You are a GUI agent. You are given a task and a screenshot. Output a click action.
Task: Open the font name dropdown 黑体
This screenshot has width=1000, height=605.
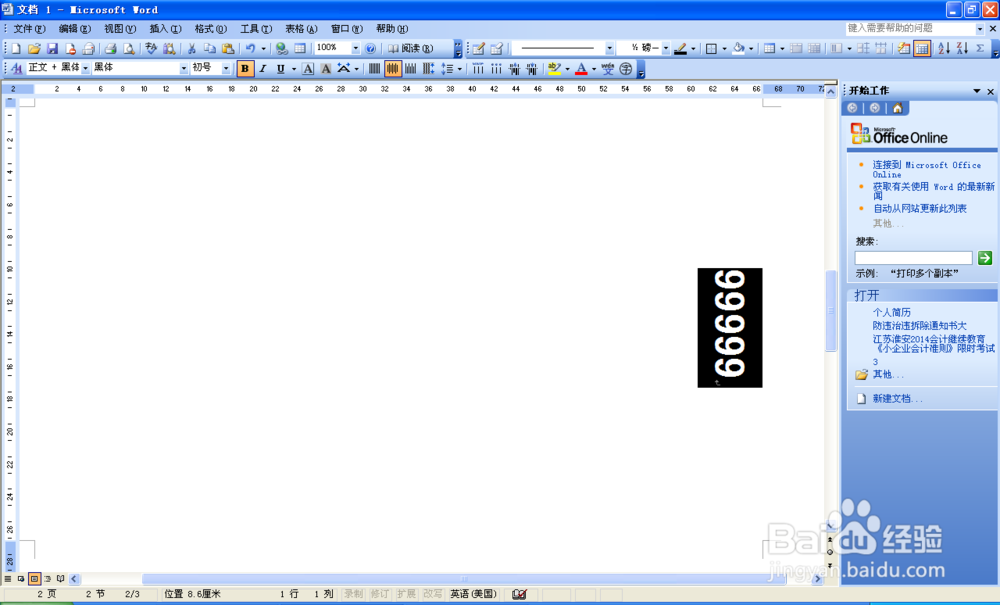point(184,68)
